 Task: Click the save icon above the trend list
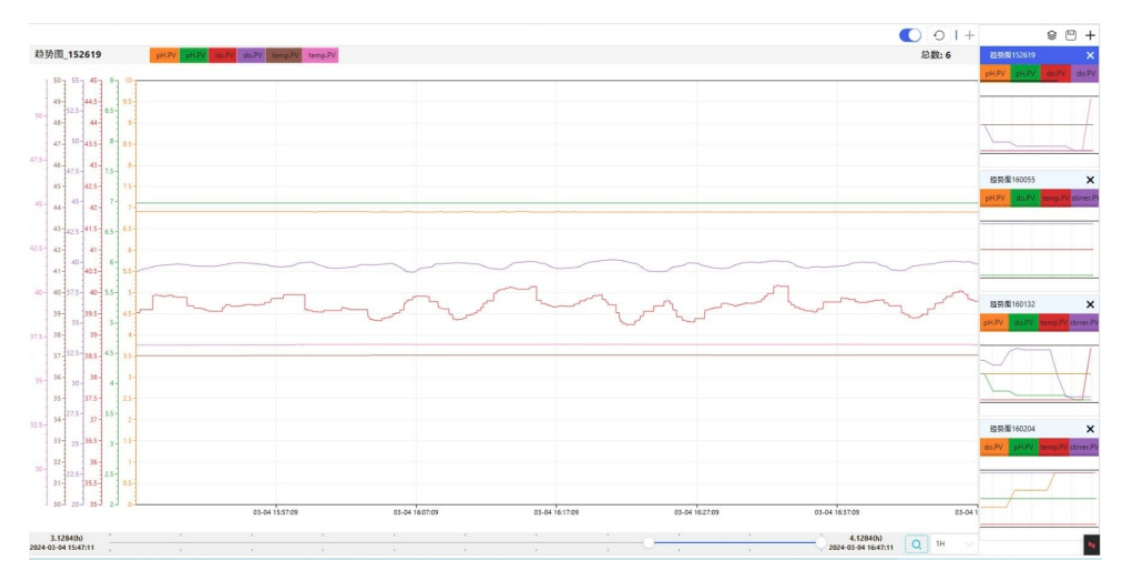pos(1070,35)
